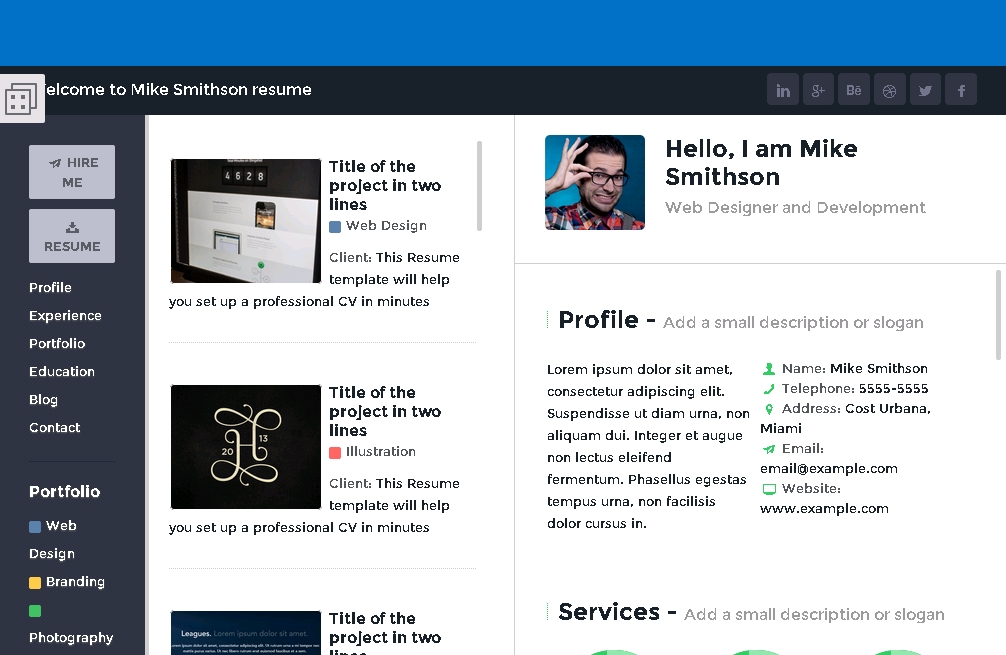1006x655 pixels.
Task: Select the yellow Branding category swatch
Action: (35, 583)
